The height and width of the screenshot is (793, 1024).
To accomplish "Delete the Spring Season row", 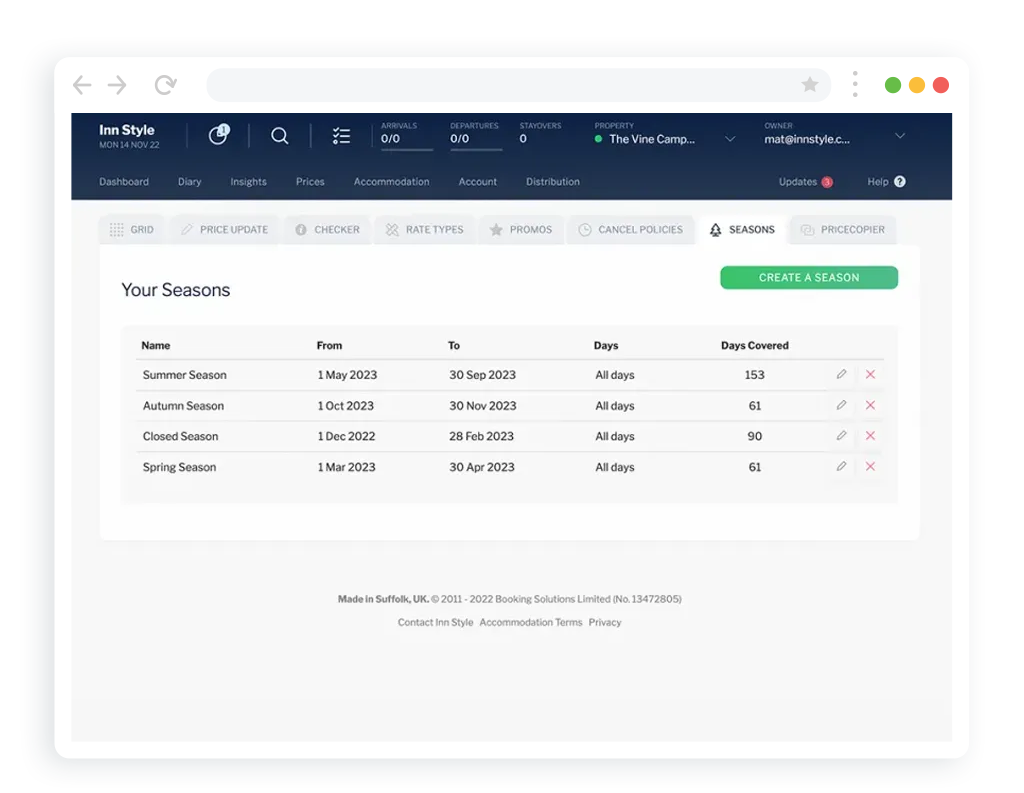I will point(870,467).
